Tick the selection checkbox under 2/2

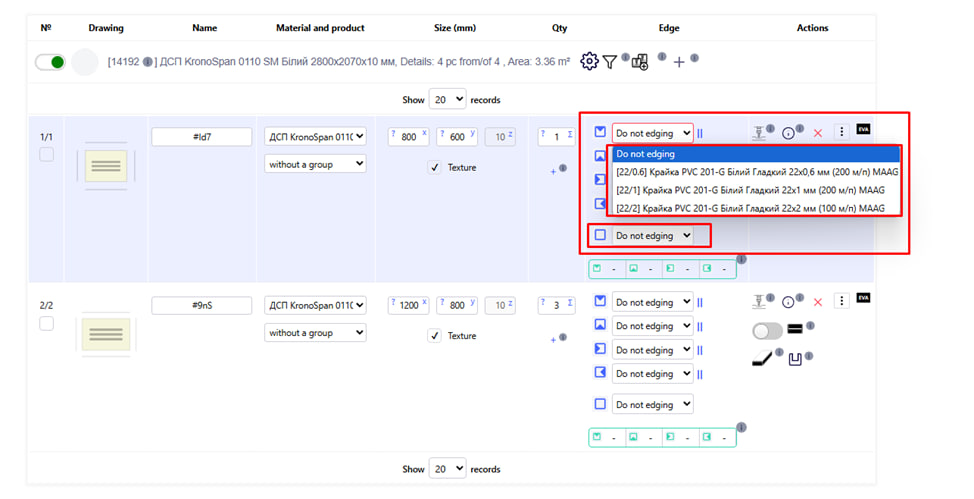[46, 323]
